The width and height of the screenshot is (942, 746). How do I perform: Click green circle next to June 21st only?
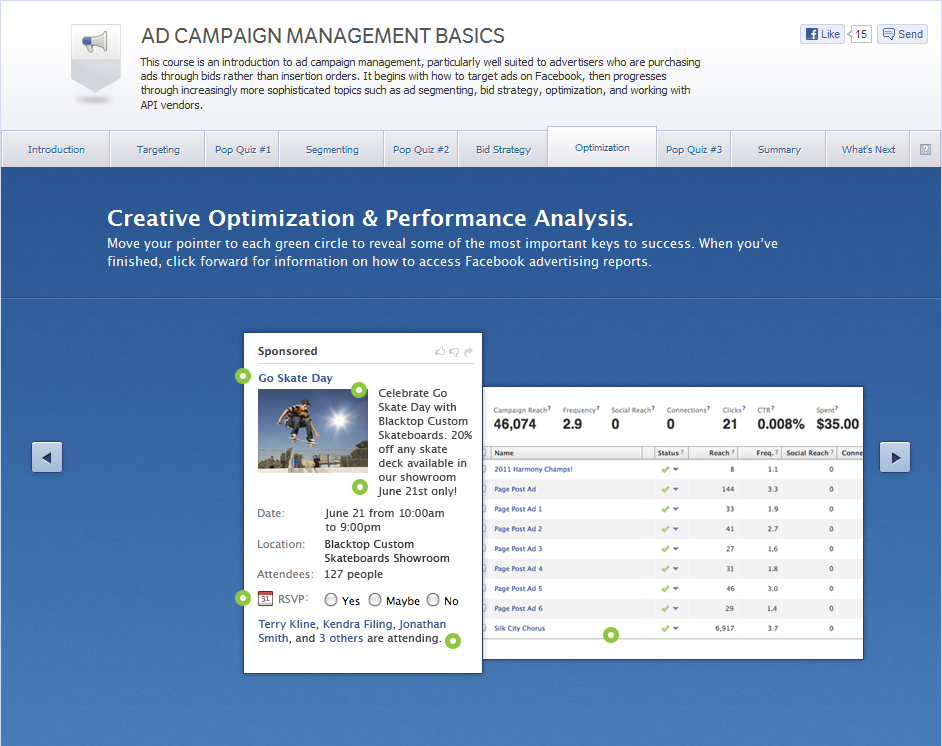[360, 487]
